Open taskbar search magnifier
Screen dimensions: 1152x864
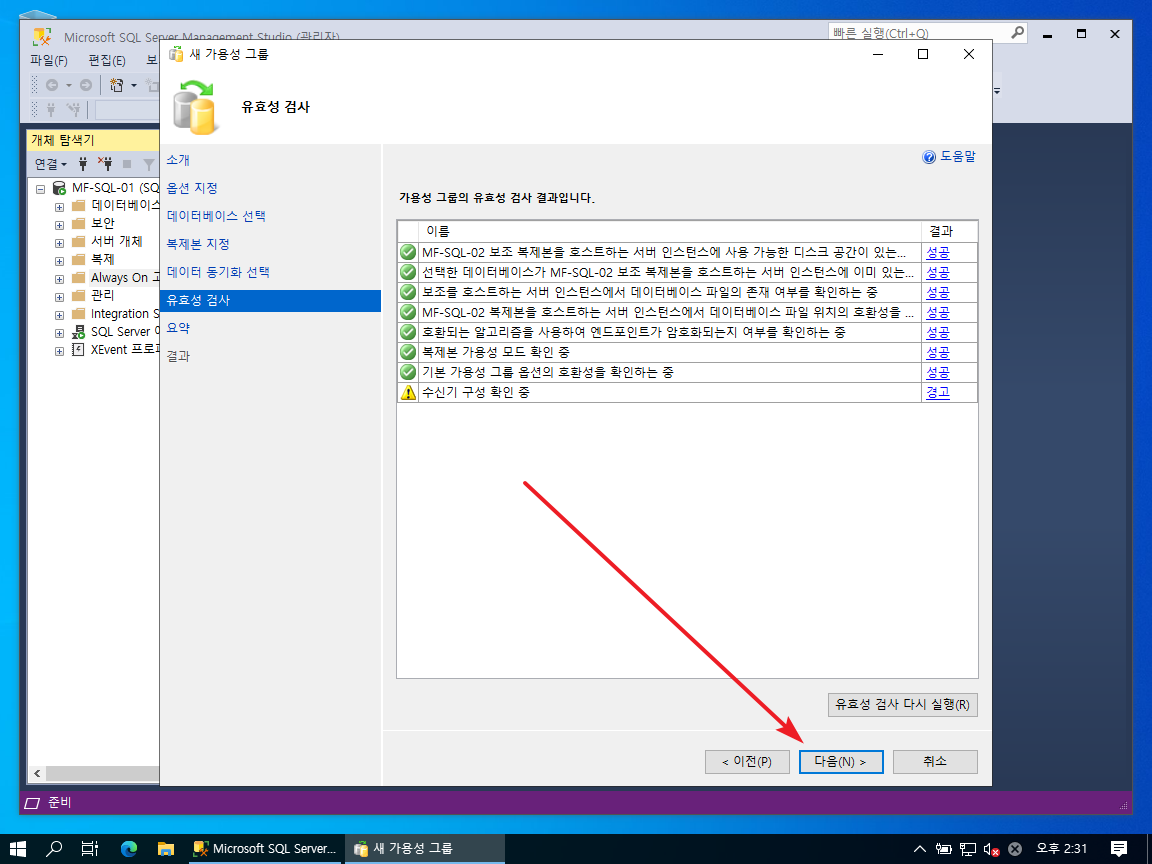(54, 849)
